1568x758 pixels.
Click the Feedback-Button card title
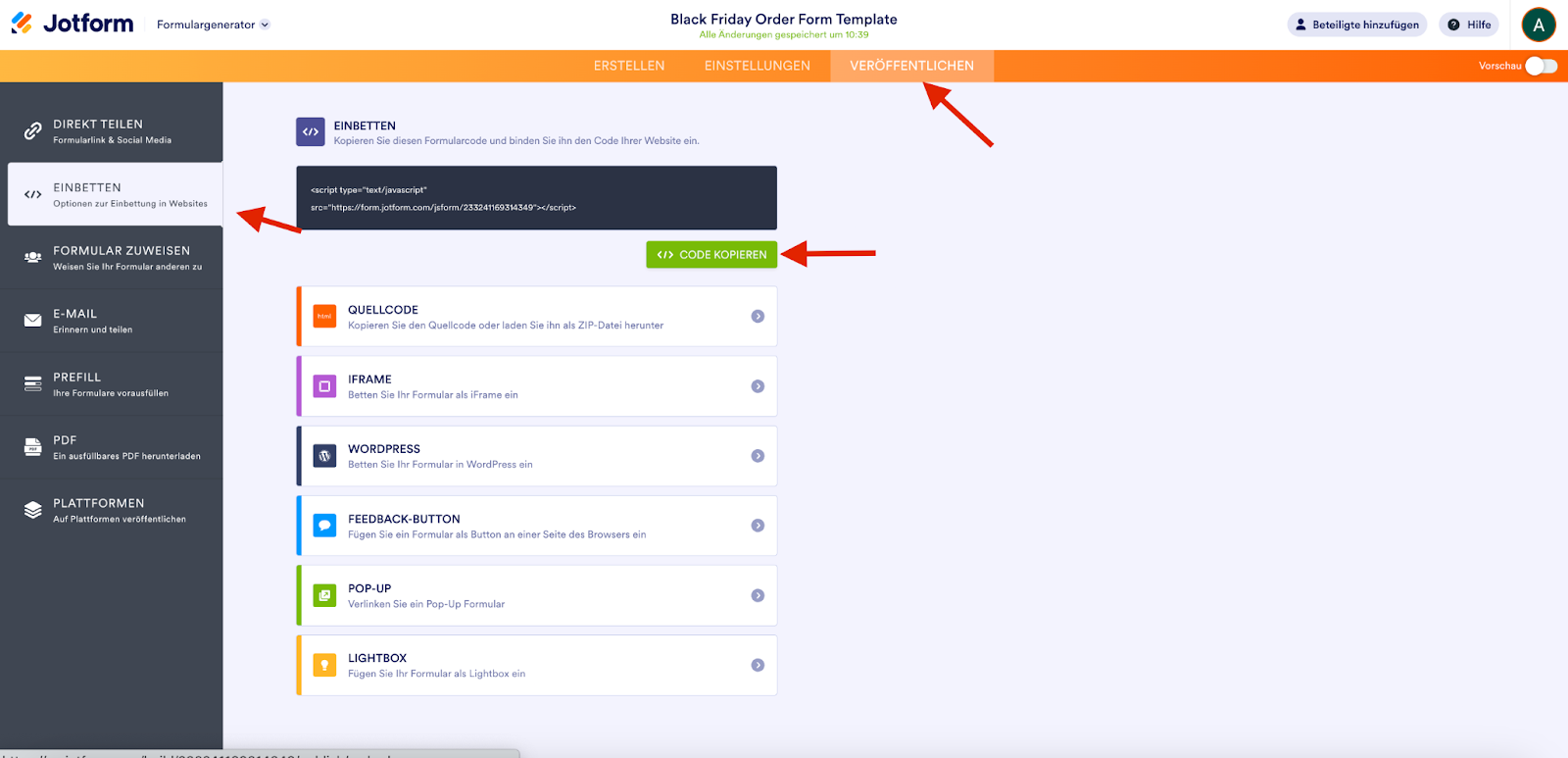404,519
